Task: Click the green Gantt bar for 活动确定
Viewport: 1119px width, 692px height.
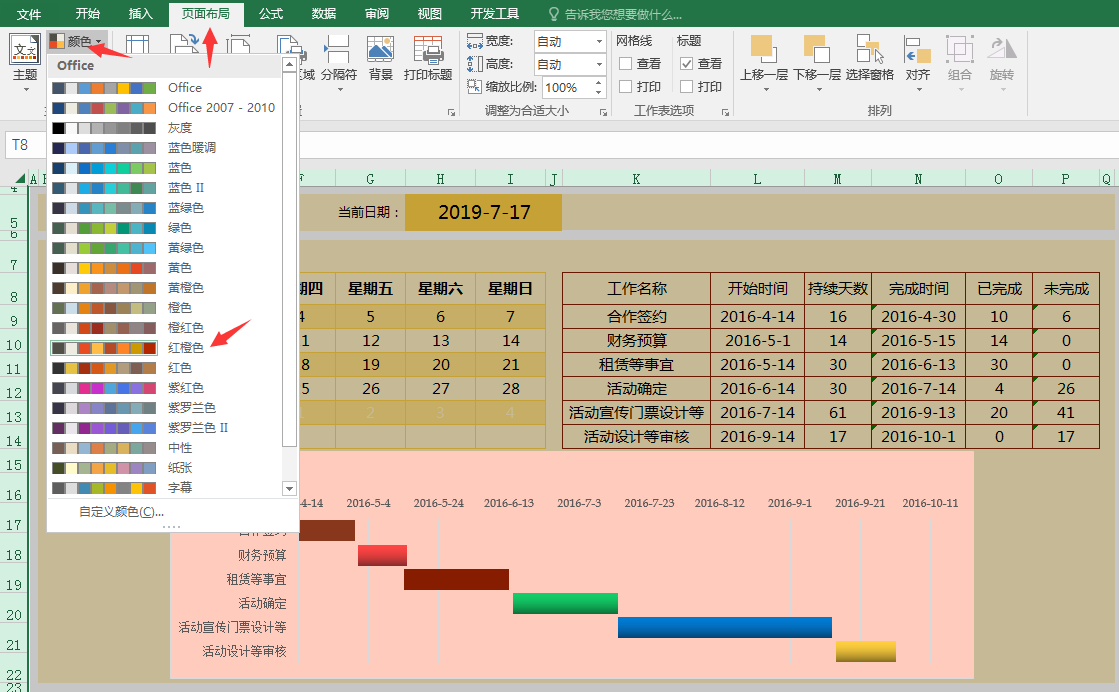Action: (565, 603)
